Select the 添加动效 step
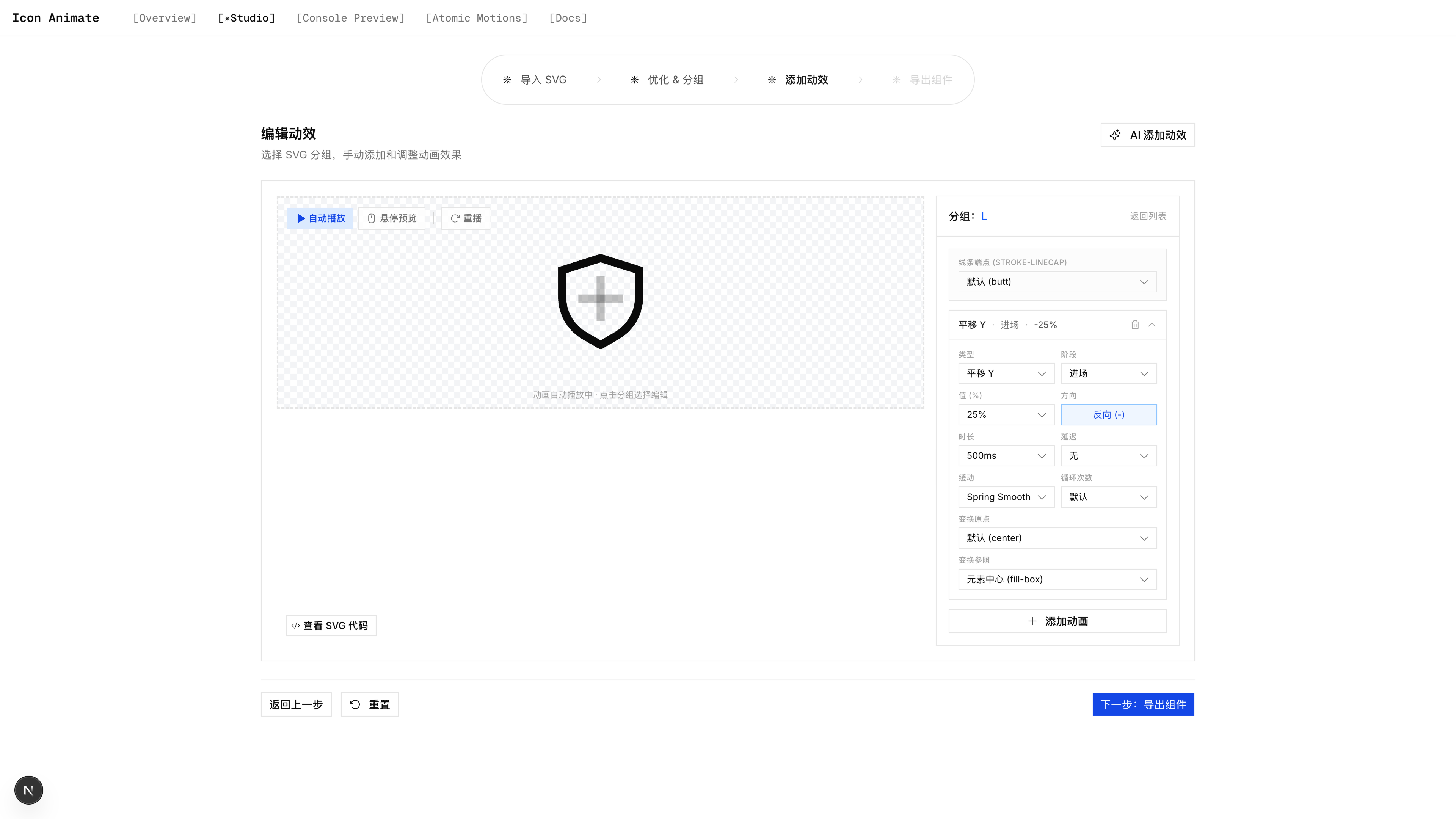The image size is (1456, 819). pyautogui.click(x=797, y=80)
